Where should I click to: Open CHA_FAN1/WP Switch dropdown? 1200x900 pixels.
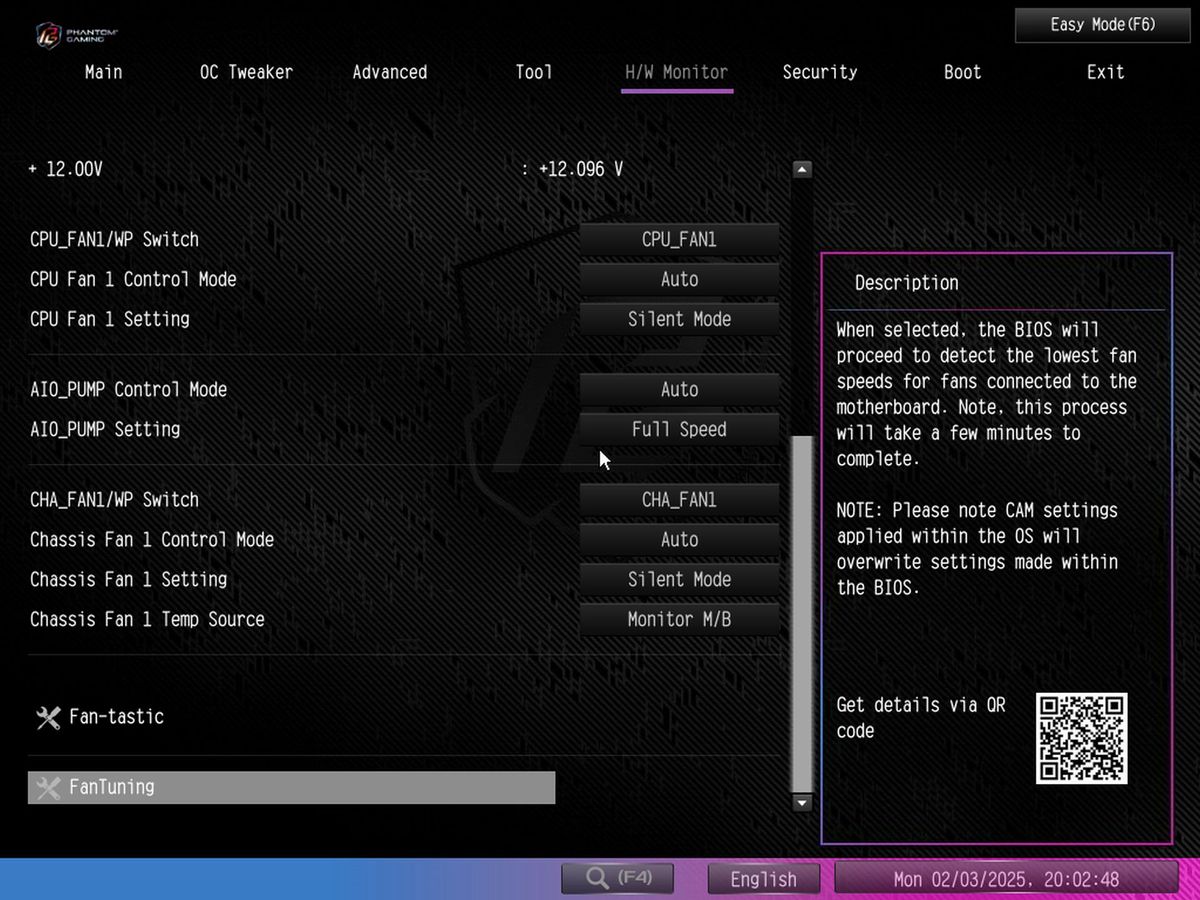coord(679,500)
